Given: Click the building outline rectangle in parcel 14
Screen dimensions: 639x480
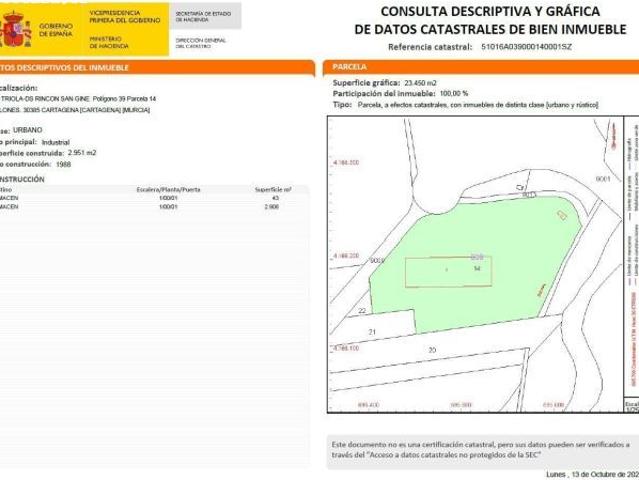Looking at the screenshot, I should [448, 272].
